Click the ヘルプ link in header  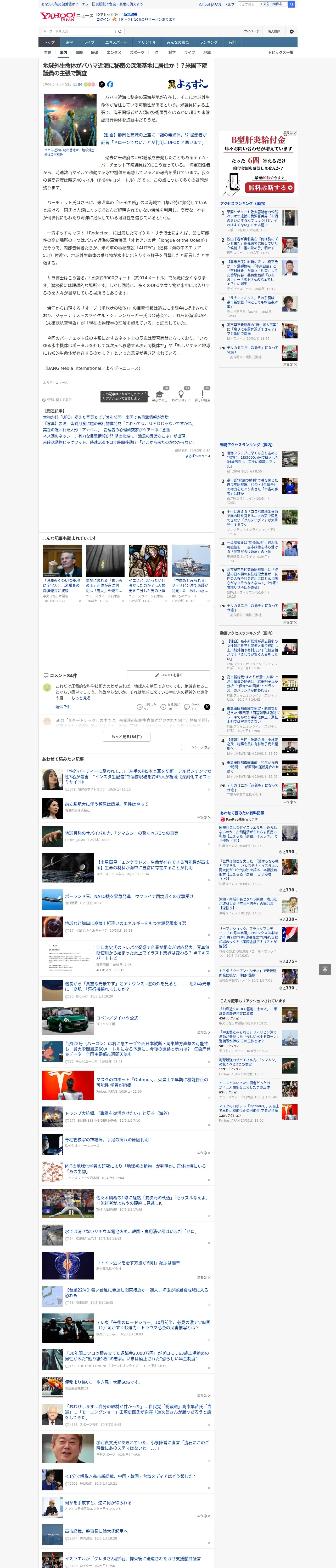coord(229,4)
